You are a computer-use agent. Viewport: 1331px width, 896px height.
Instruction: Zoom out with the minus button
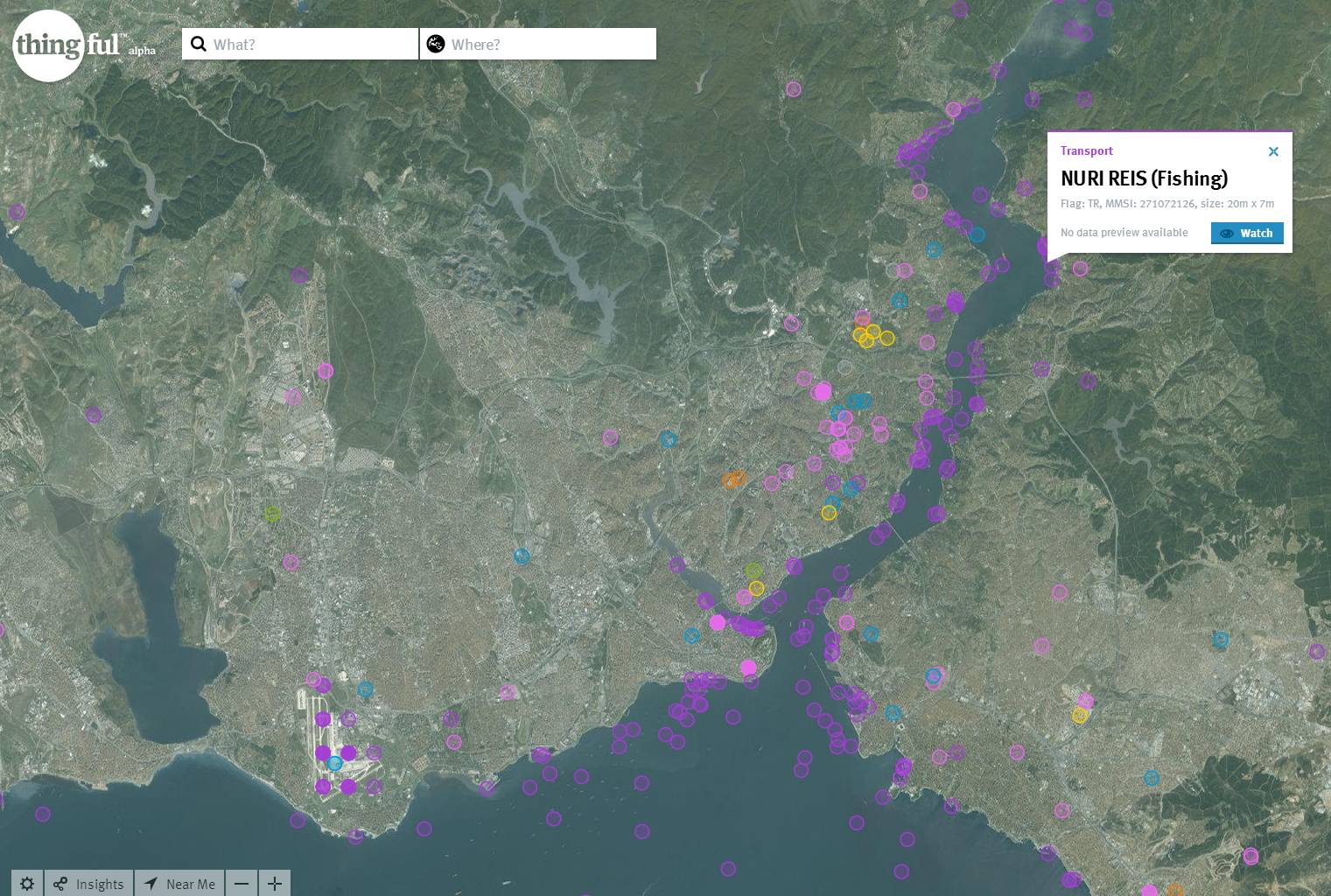(x=242, y=884)
